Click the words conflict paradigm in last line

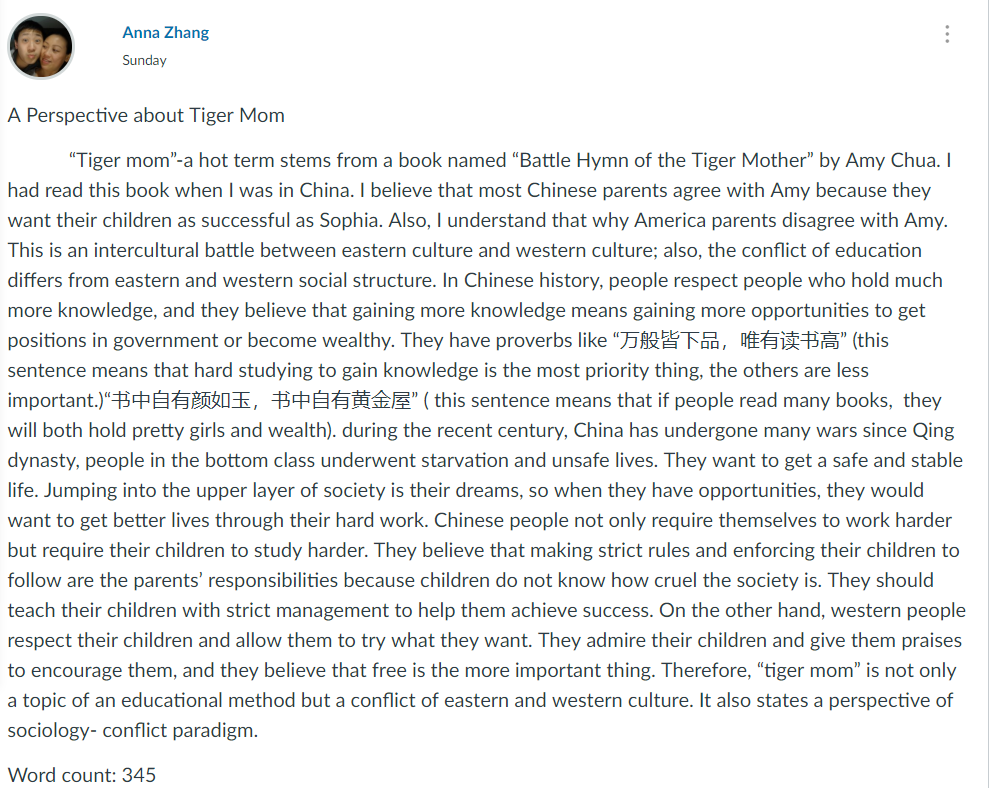[179, 730]
